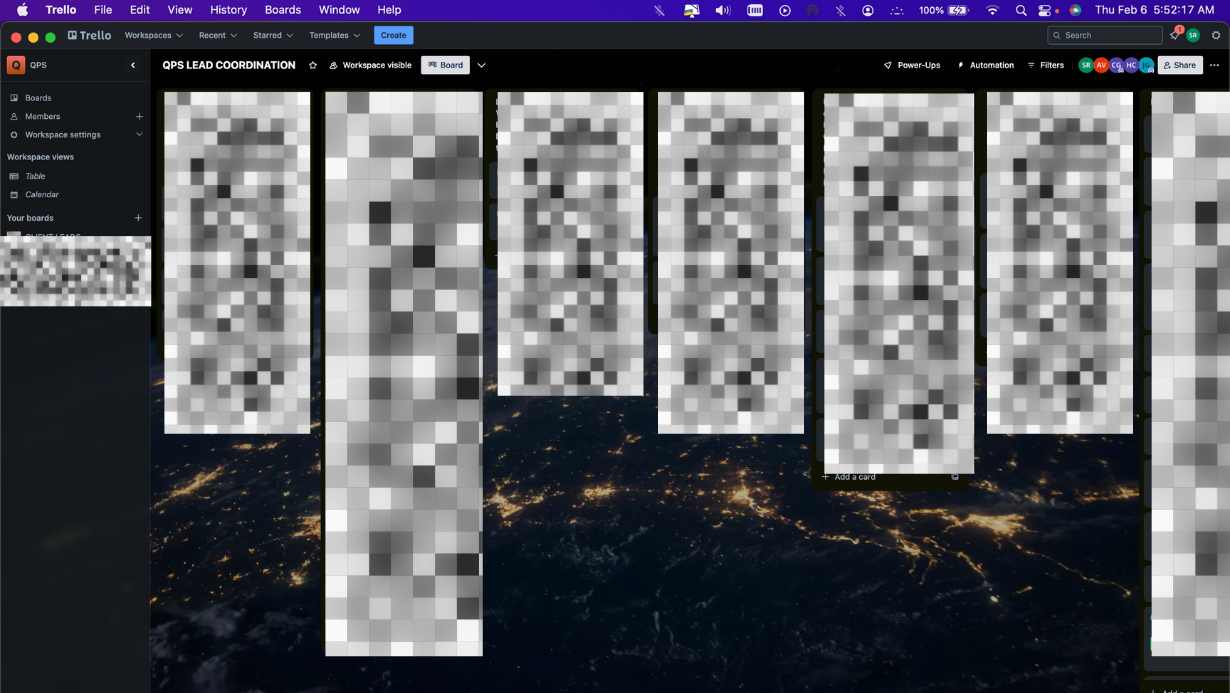1230x693 pixels.
Task: Click the plus icon next to Your boards
Action: (138, 217)
